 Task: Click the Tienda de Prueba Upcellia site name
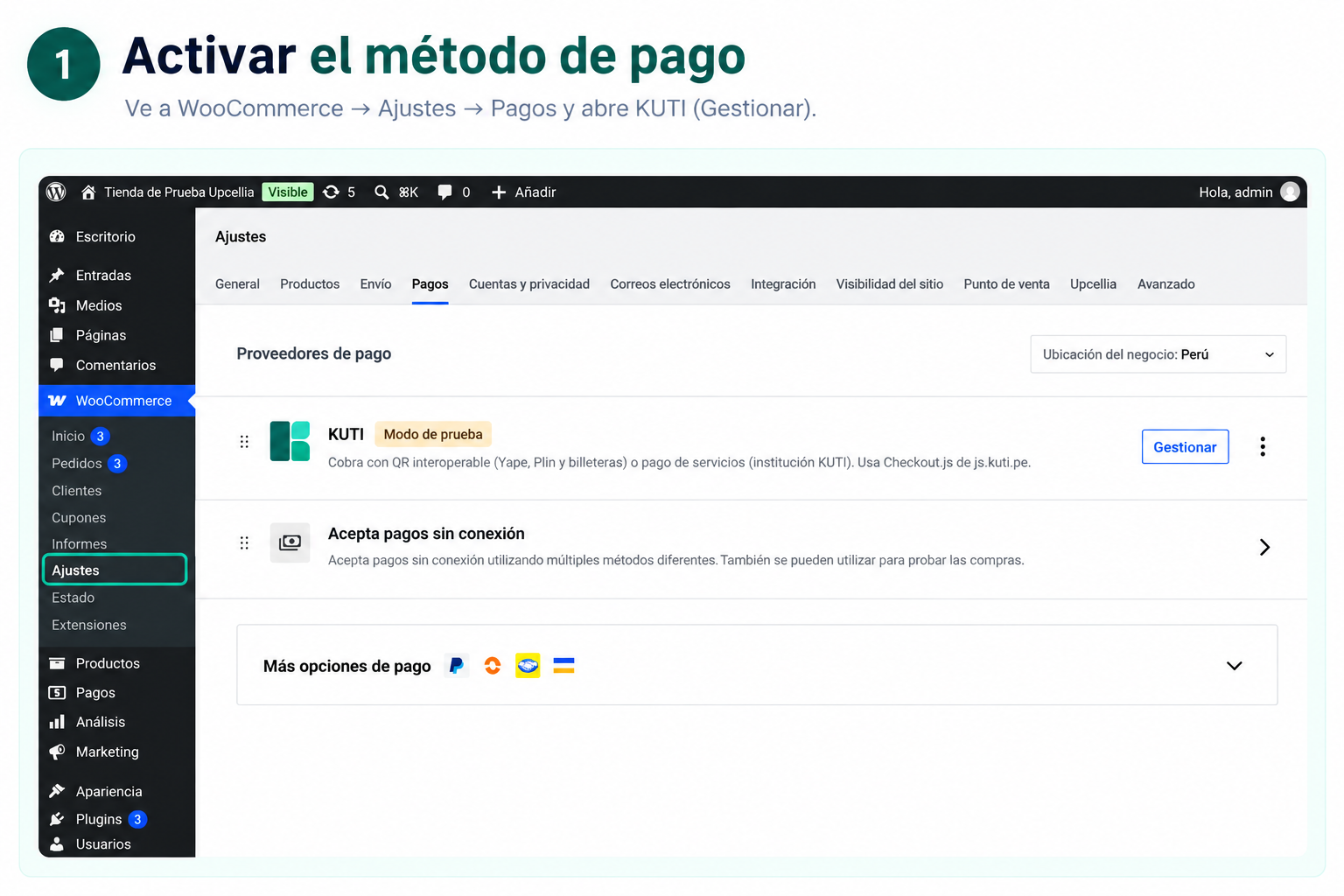(178, 192)
